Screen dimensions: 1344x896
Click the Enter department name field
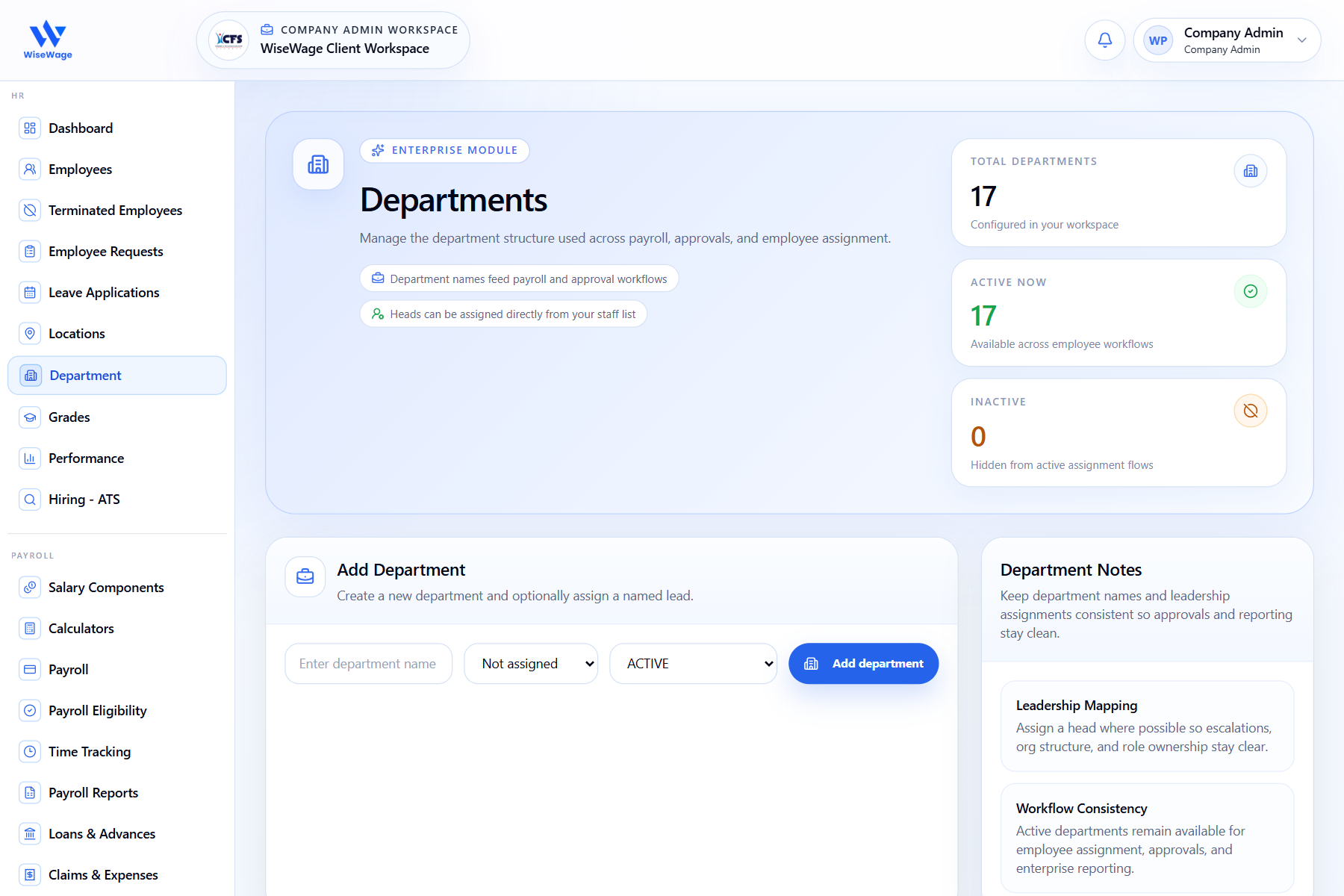[369, 664]
